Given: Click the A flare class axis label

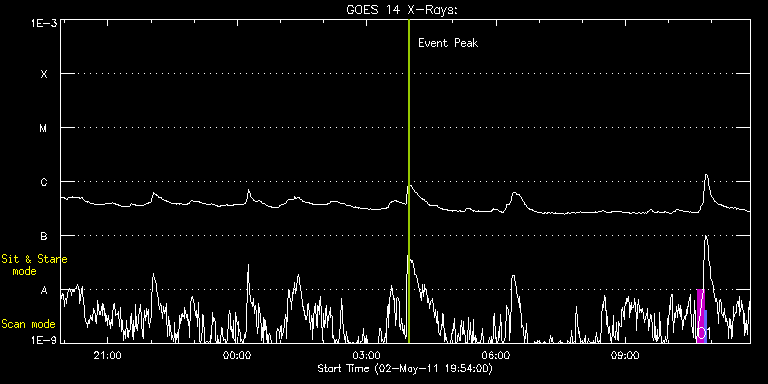Looking at the screenshot, I should pyautogui.click(x=44, y=290).
